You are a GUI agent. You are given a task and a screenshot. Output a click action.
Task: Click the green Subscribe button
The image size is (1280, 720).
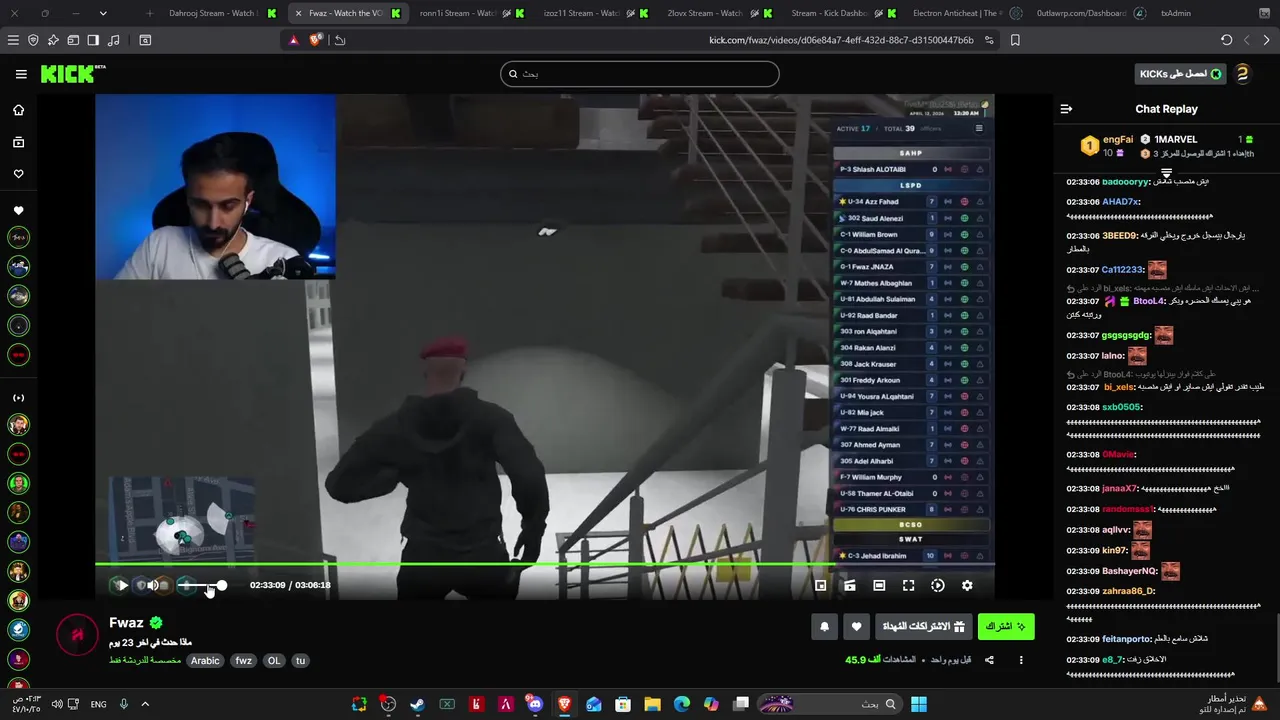tap(1006, 627)
